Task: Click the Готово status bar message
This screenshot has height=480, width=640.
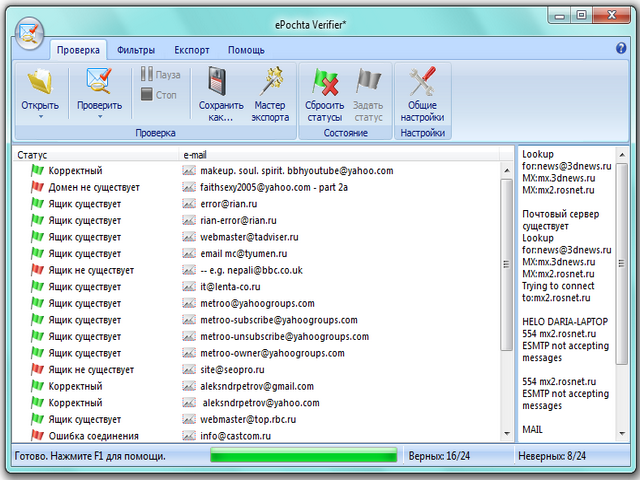Action: (x=90, y=456)
